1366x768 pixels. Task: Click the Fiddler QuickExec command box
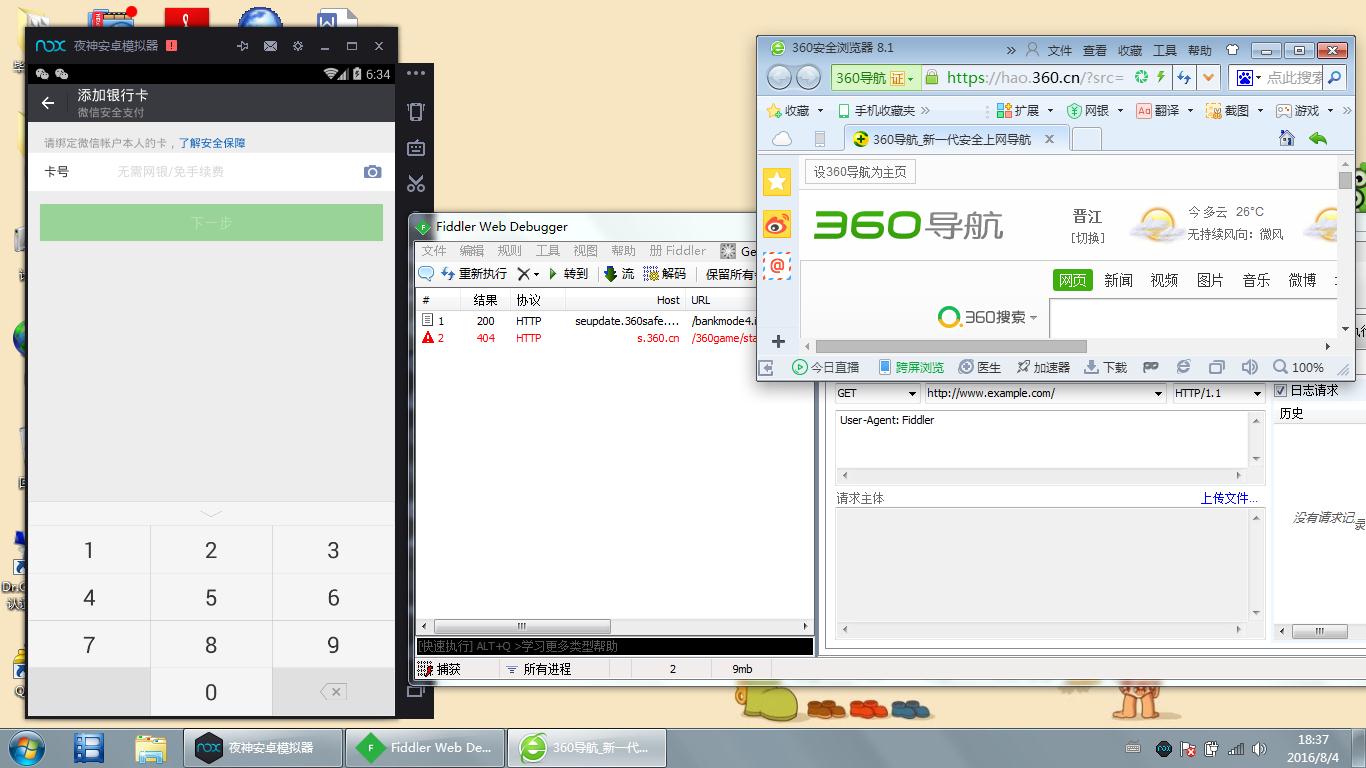pyautogui.click(x=614, y=646)
